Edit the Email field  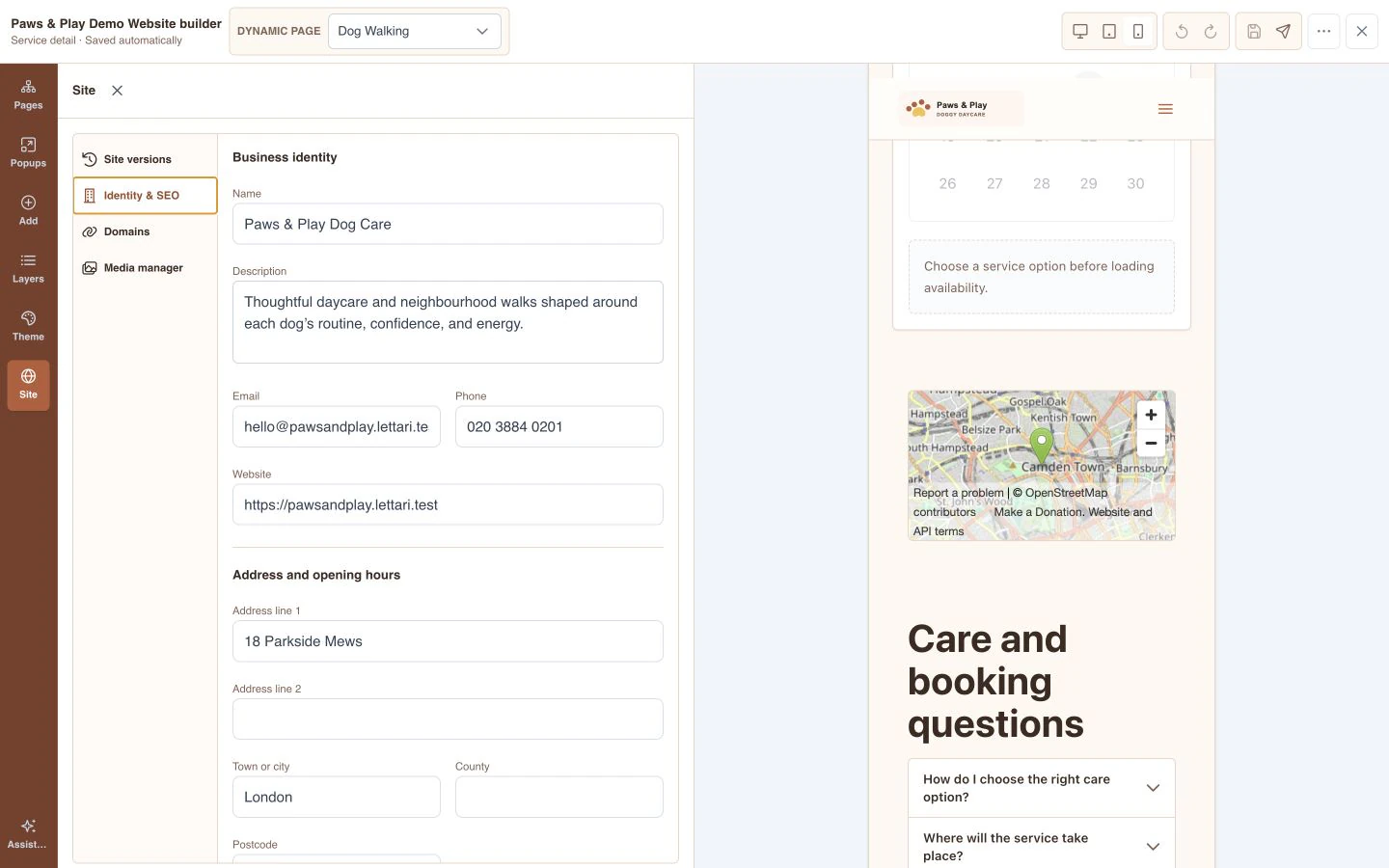point(337,426)
